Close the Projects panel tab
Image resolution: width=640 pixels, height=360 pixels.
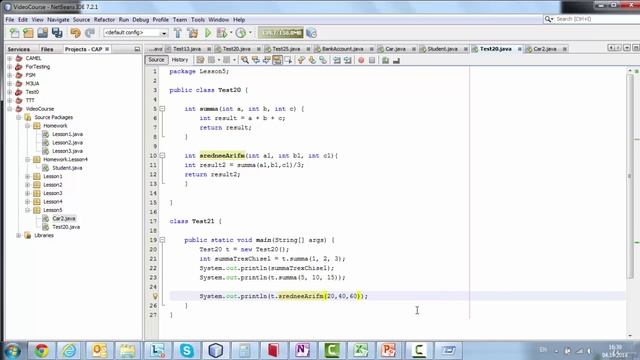pyautogui.click(x=107, y=49)
